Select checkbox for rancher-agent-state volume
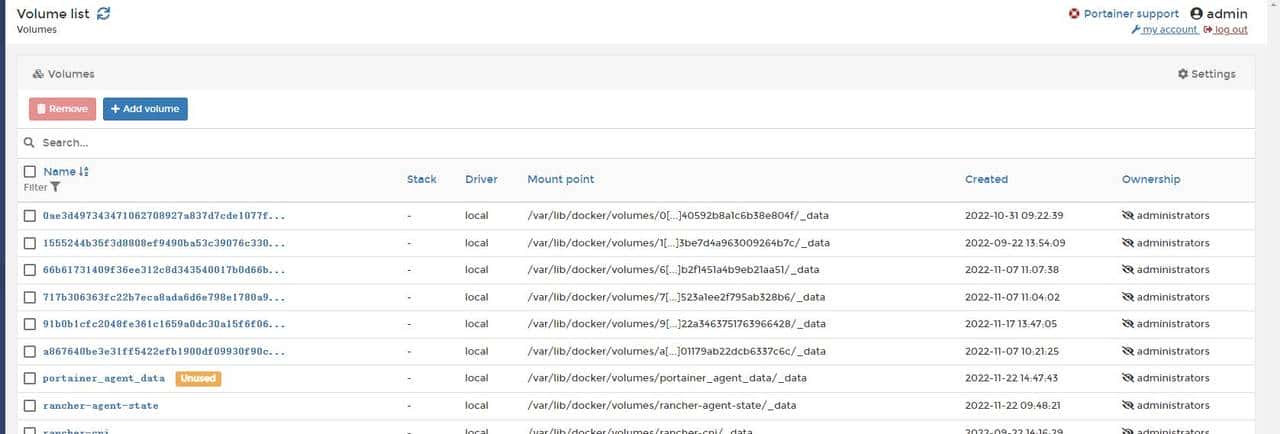 30,406
